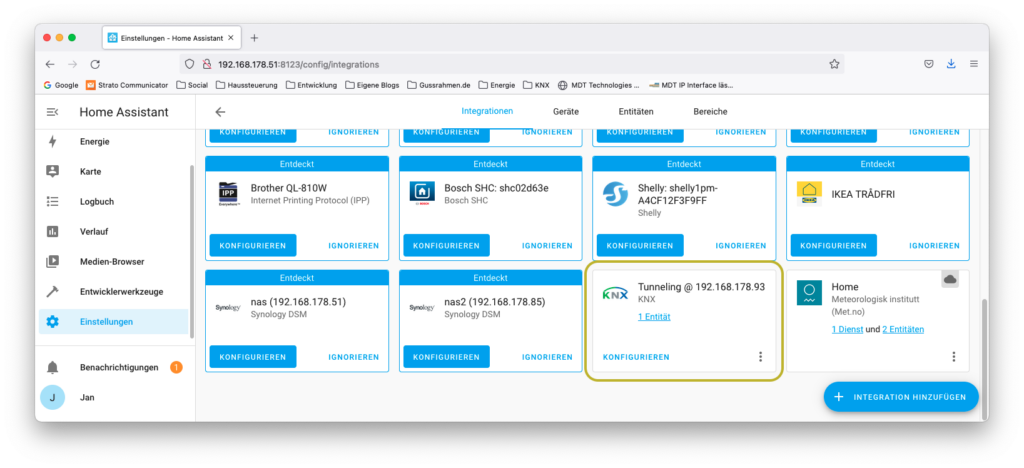Switch to the Entitäten tab
This screenshot has height=468, width=1024.
[636, 112]
